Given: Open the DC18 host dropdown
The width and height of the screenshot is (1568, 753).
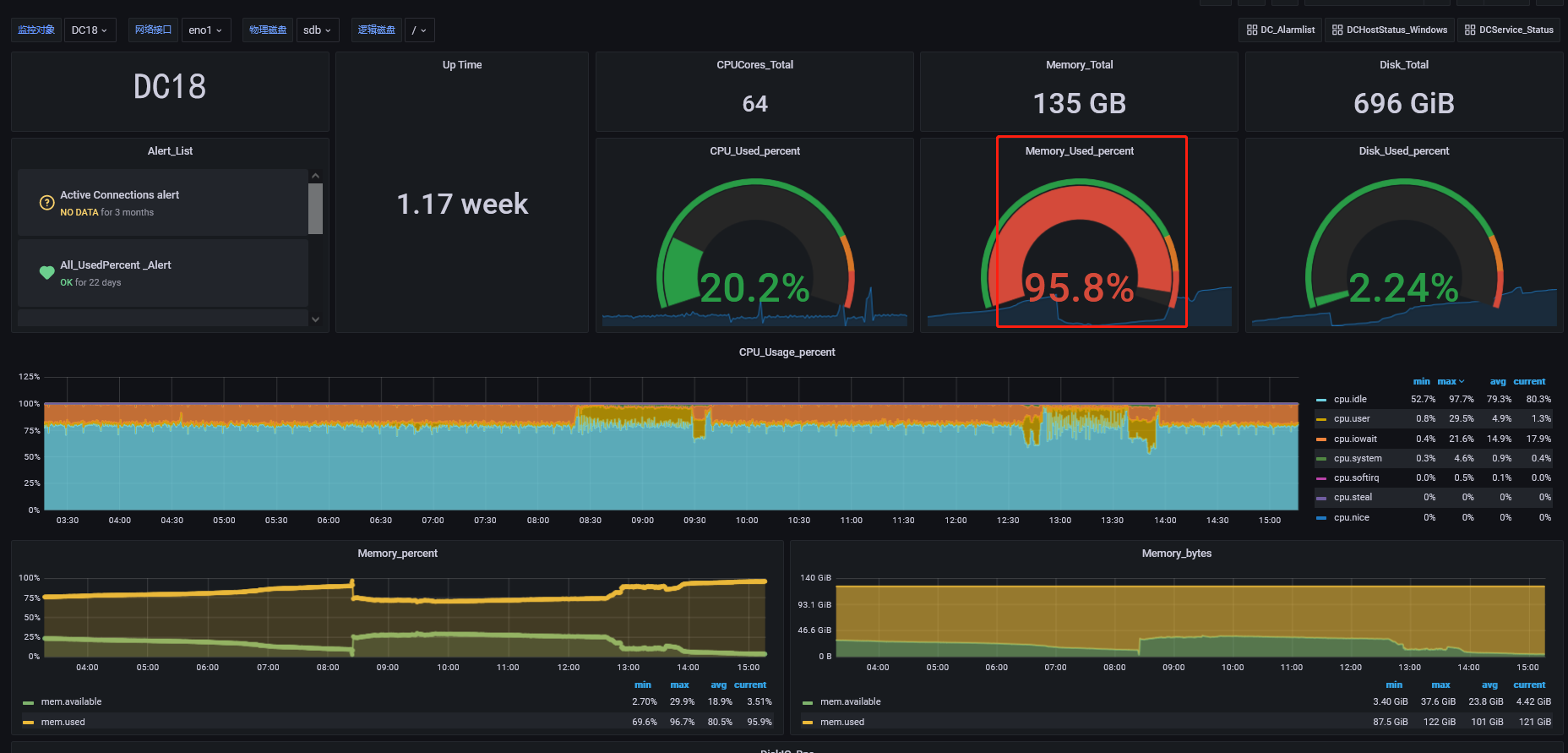Looking at the screenshot, I should coord(89,30).
